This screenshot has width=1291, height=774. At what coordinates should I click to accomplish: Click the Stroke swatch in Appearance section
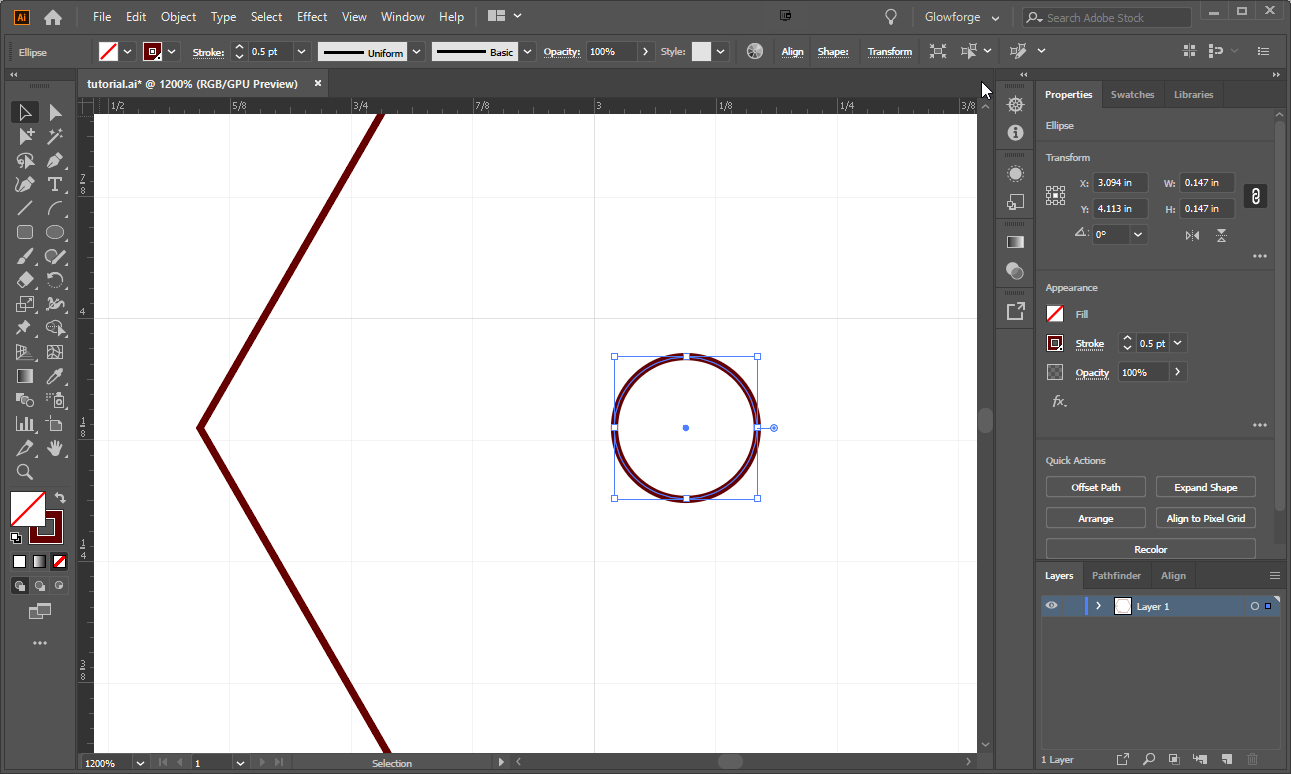(1055, 343)
